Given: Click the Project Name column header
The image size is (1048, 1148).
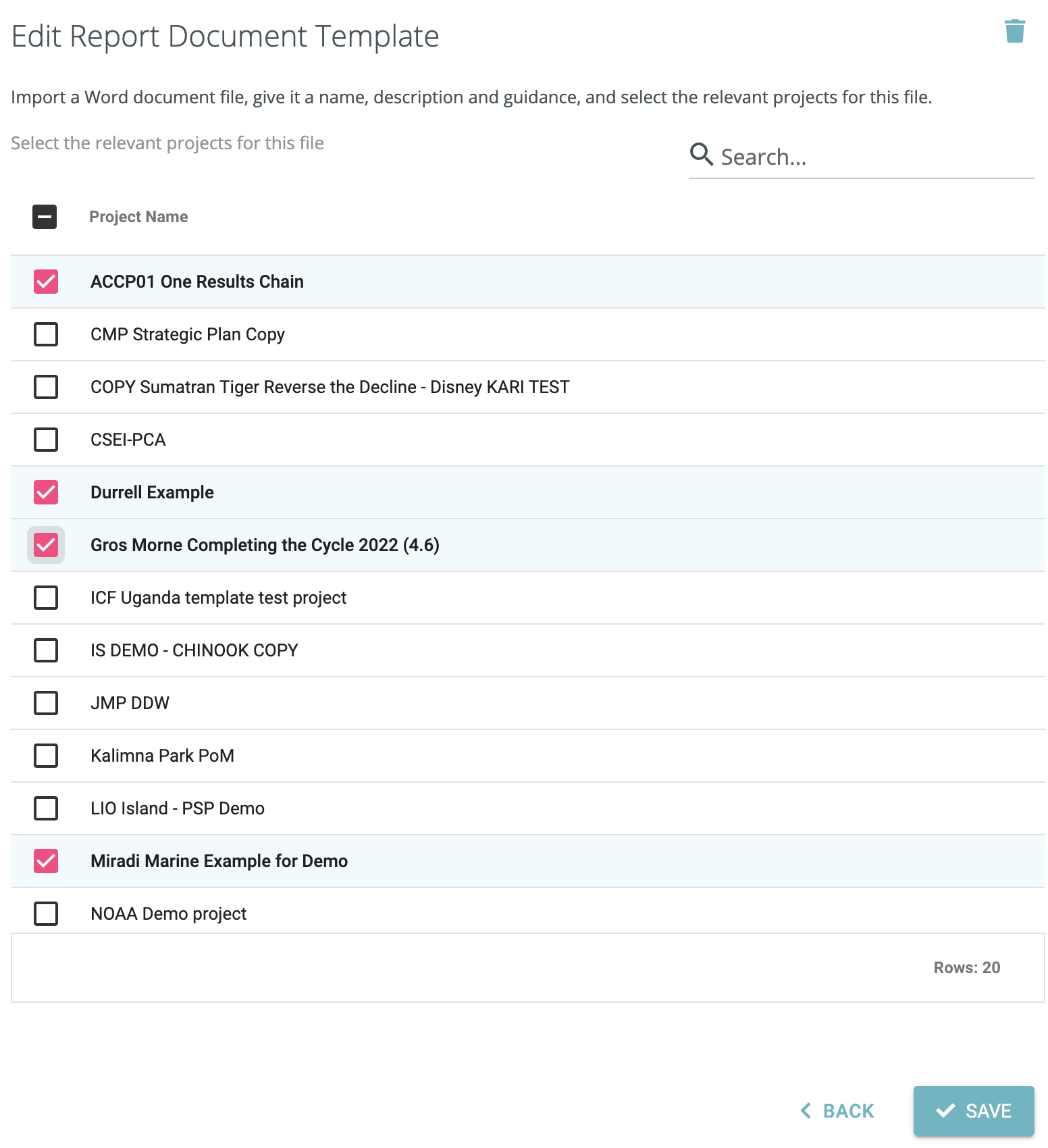Looking at the screenshot, I should coord(138,217).
